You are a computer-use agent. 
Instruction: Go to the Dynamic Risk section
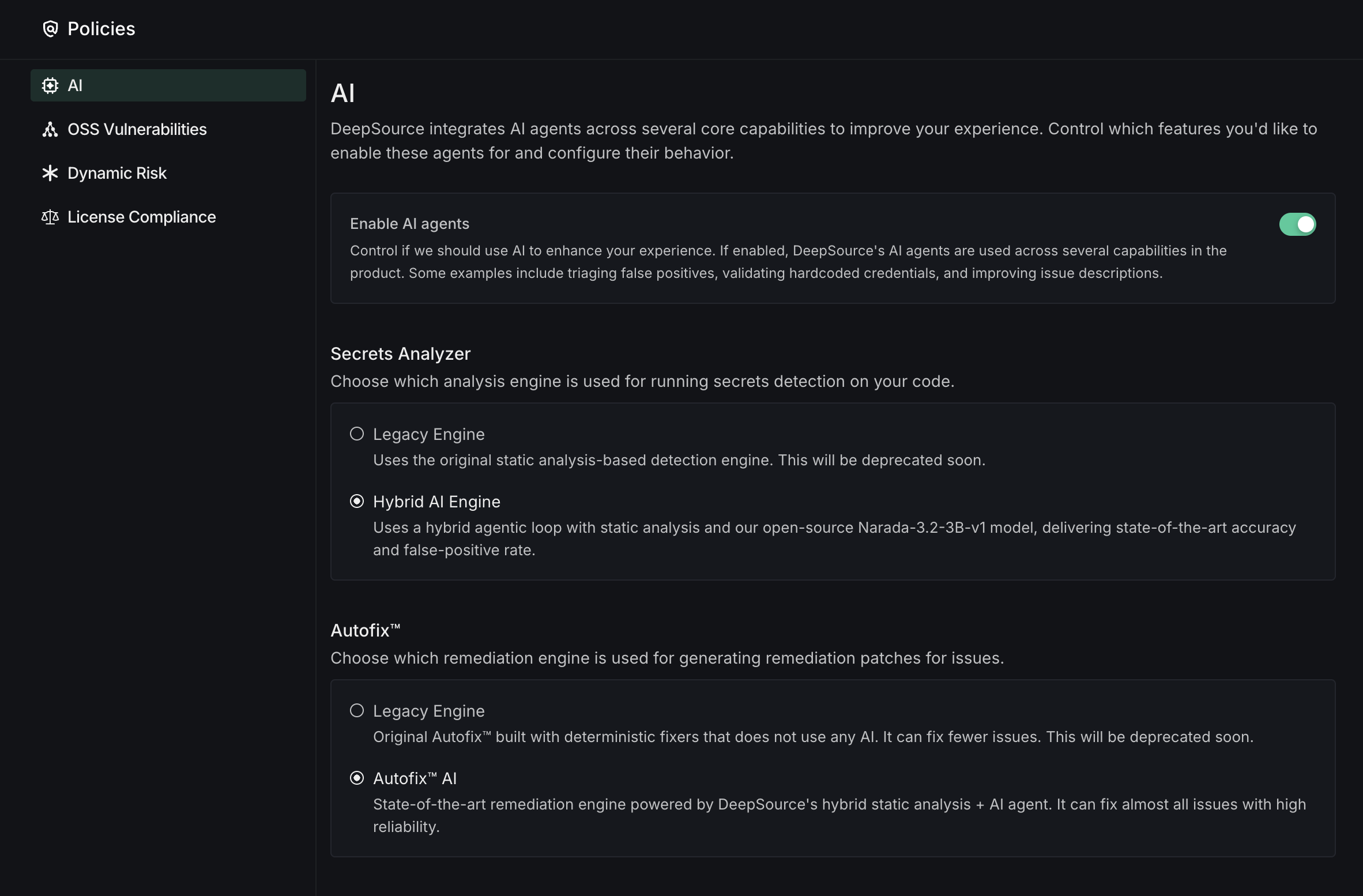[117, 173]
